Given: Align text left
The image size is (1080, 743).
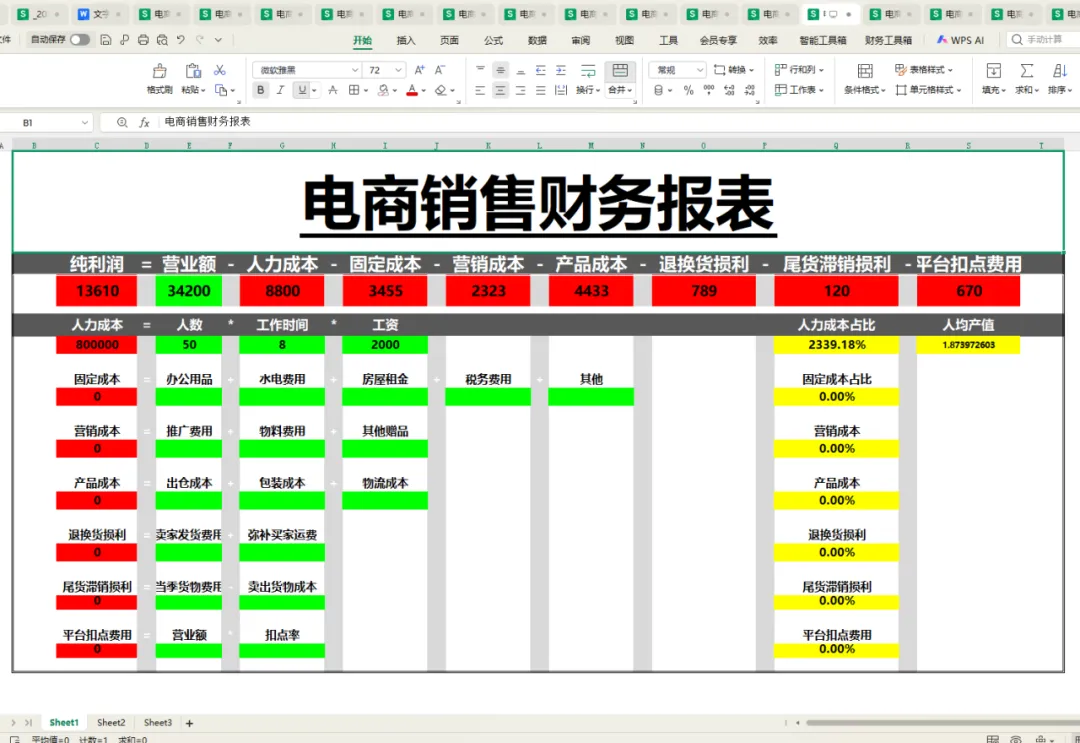Looking at the screenshot, I should point(480,90).
